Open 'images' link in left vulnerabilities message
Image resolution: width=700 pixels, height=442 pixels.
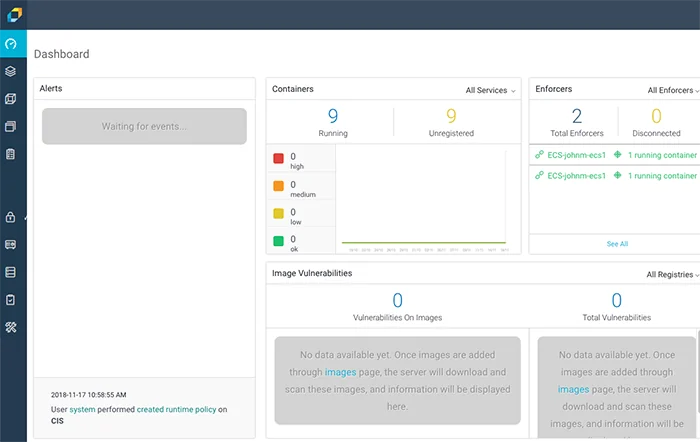tap(340, 372)
